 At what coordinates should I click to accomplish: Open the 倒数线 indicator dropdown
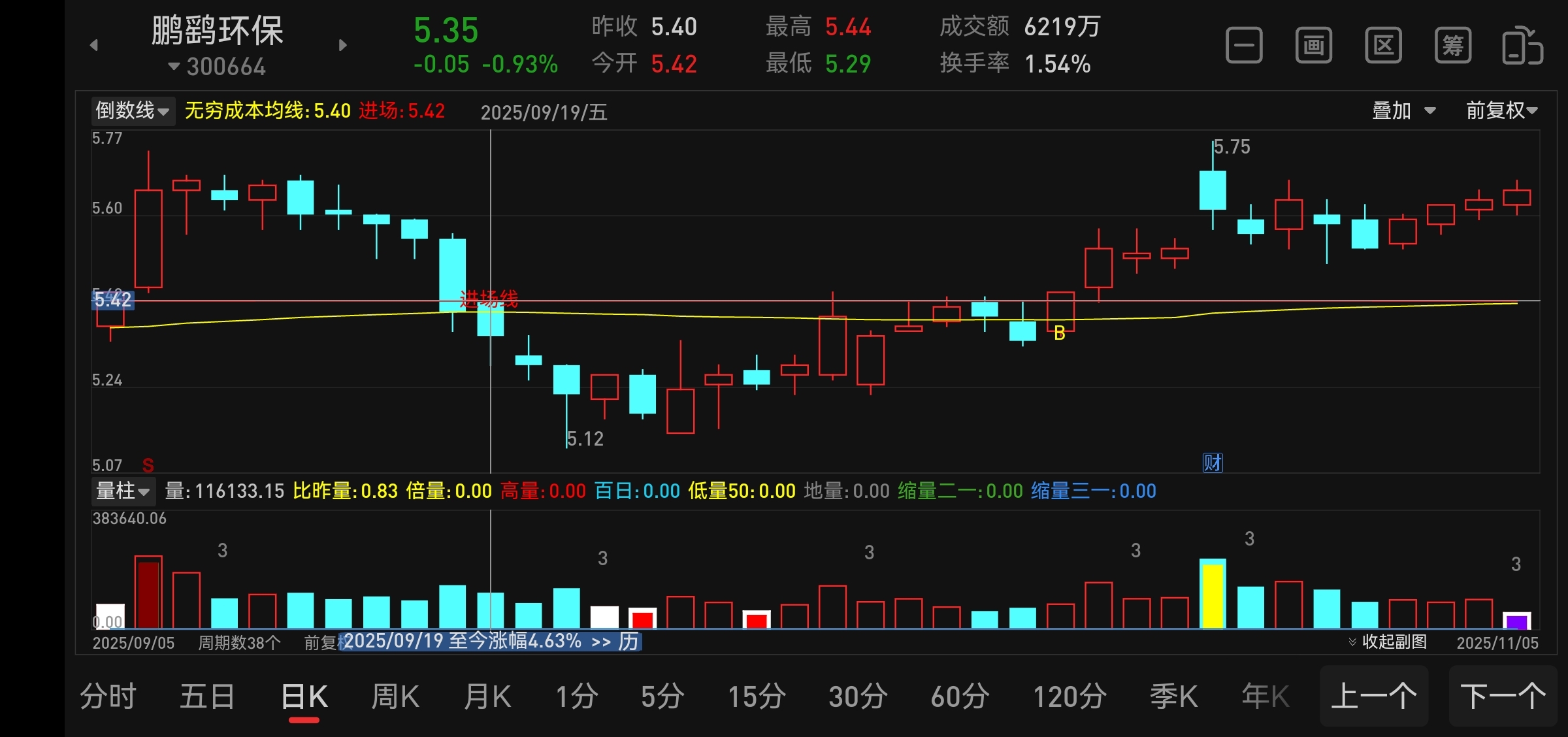[133, 110]
